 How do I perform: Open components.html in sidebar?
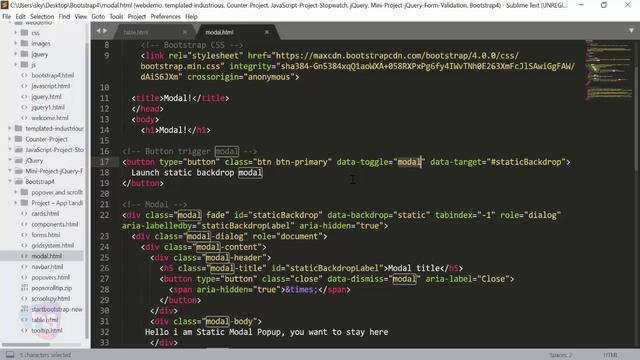(55, 224)
